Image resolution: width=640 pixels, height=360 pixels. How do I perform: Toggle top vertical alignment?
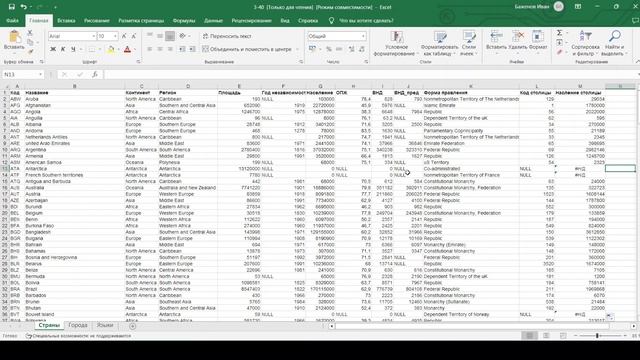(150, 36)
